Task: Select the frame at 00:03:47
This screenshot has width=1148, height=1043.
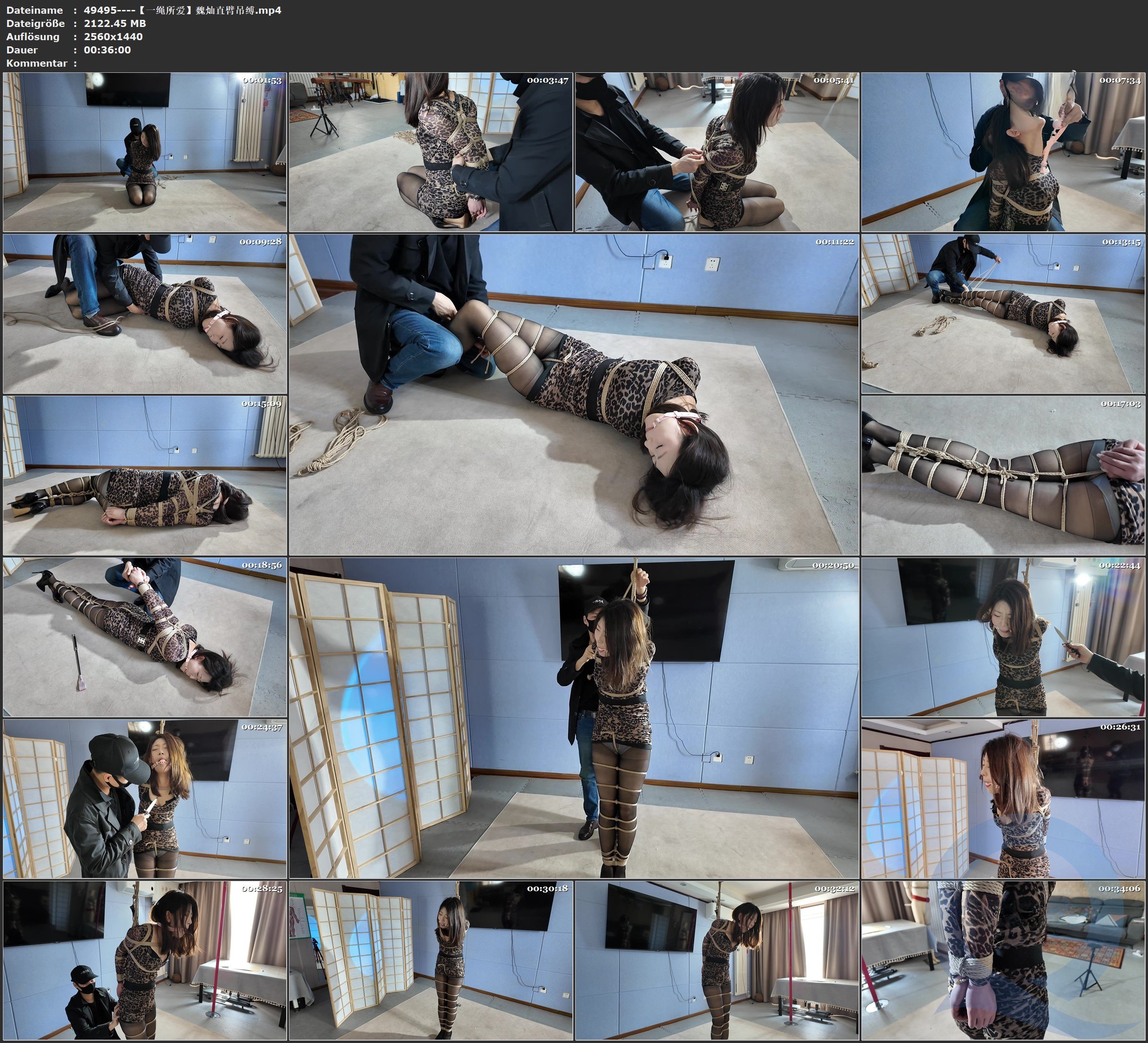Action: pyautogui.click(x=430, y=151)
